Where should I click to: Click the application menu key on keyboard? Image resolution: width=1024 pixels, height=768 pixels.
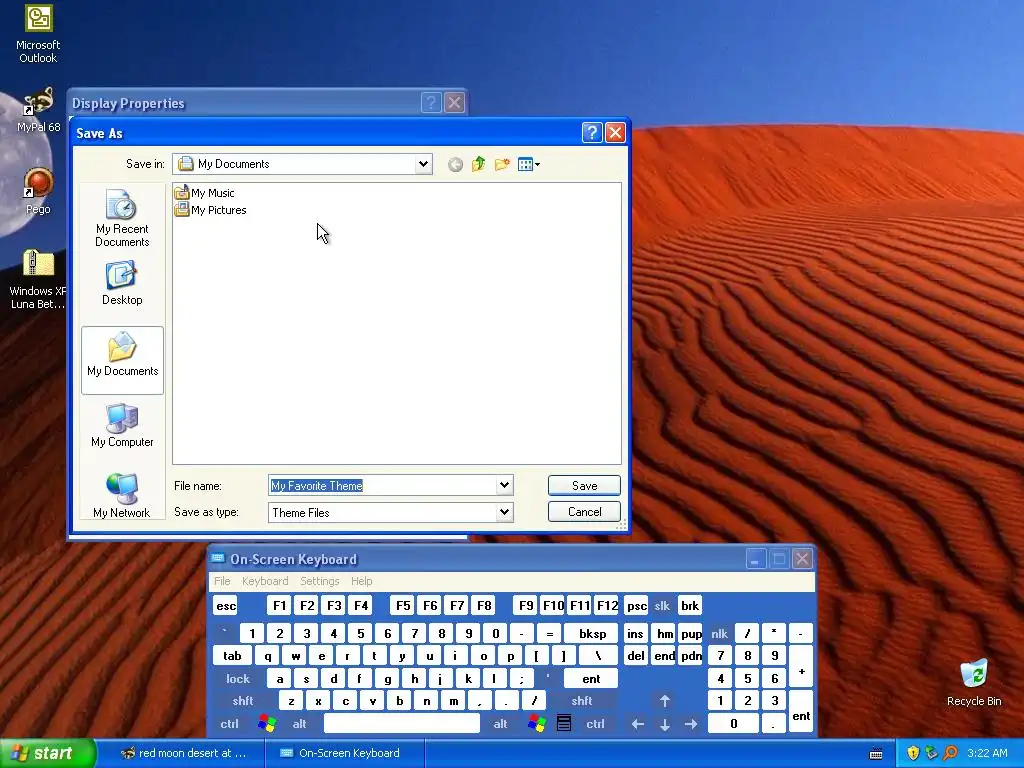564,724
